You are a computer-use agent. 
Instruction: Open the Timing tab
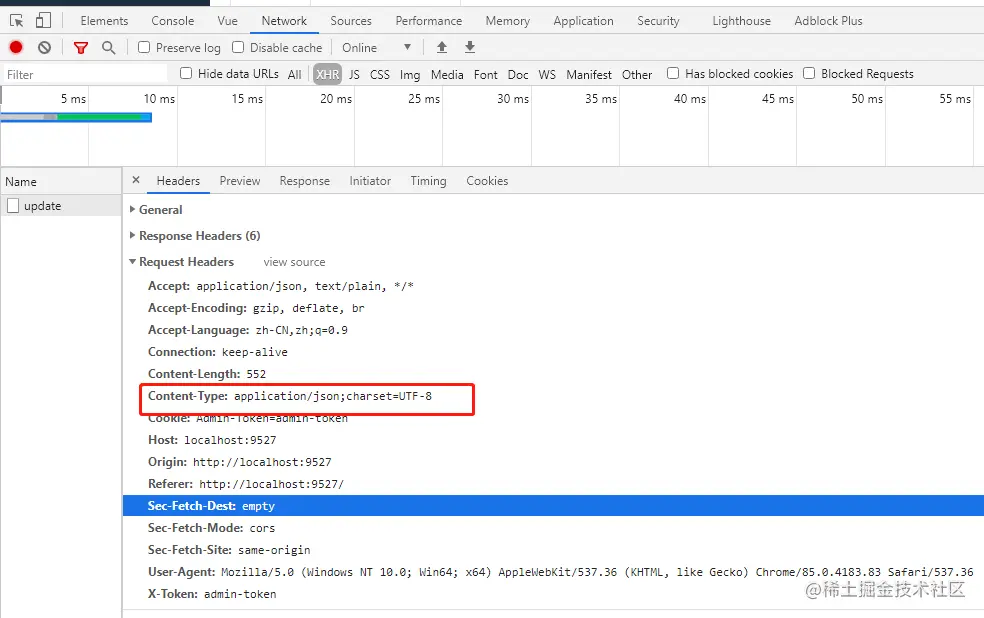[429, 181]
